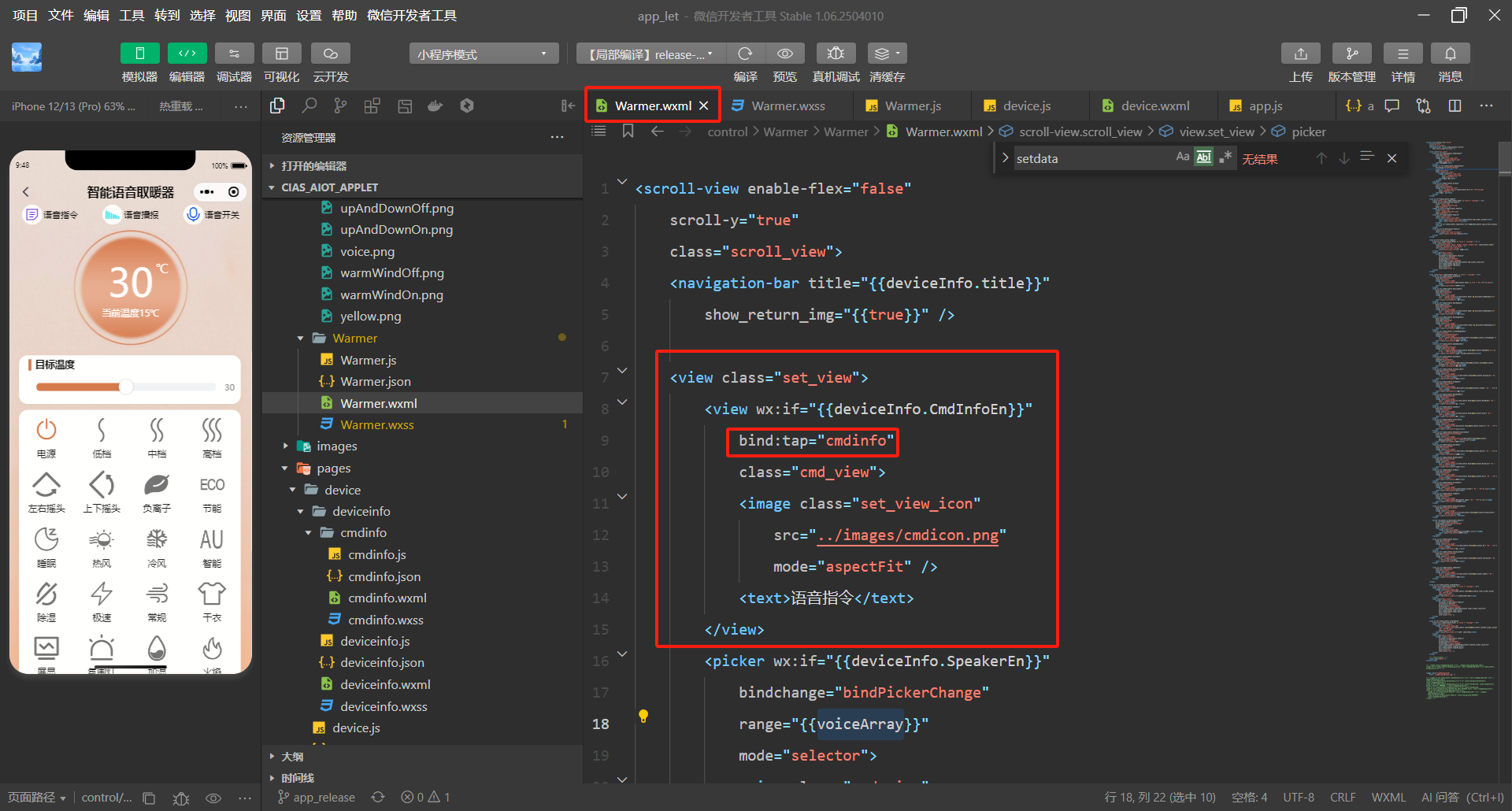Open deviceinfo.wxml in the file tree

(x=385, y=684)
